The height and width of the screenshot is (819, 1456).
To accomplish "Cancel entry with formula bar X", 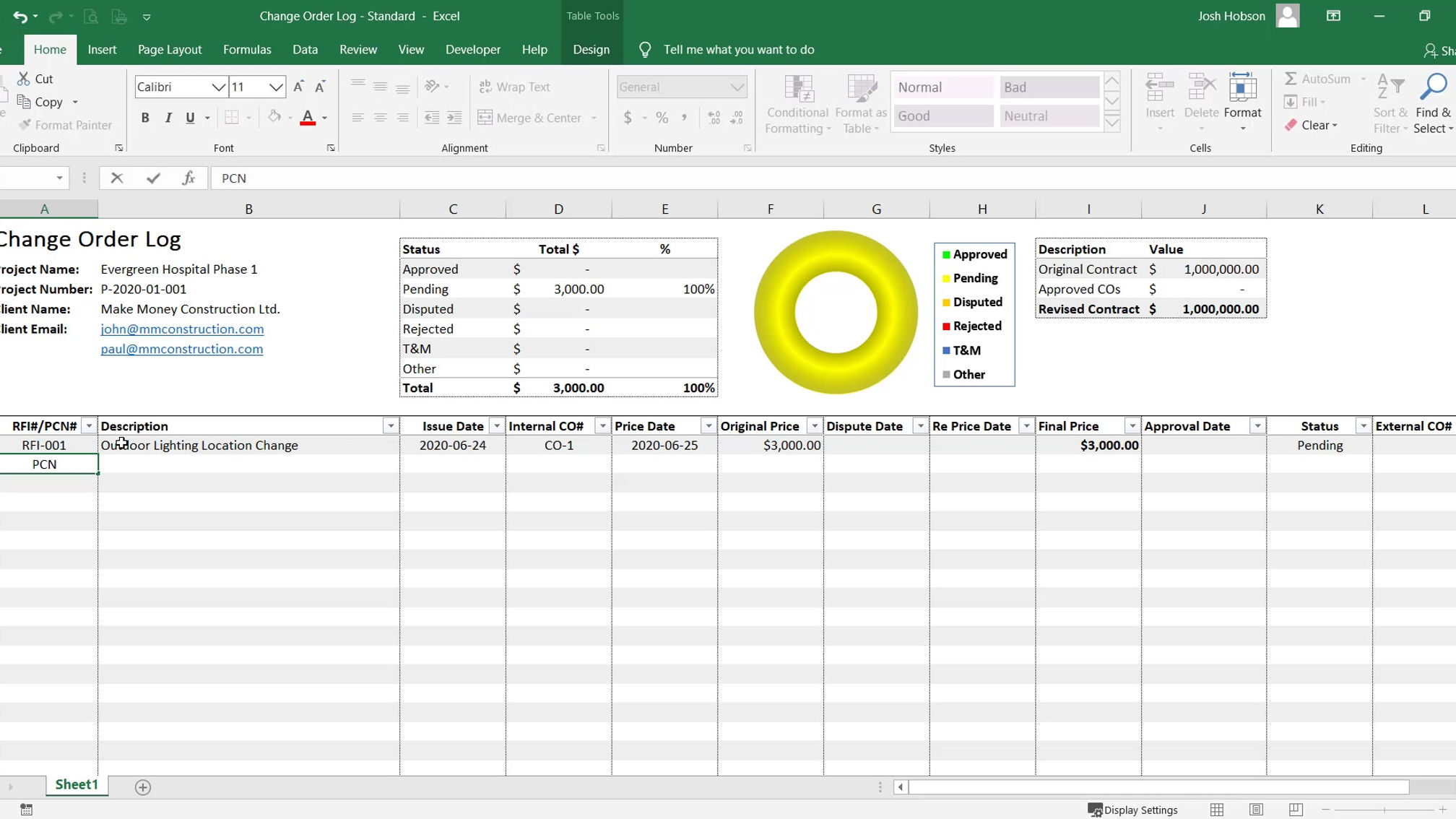I will (x=117, y=178).
